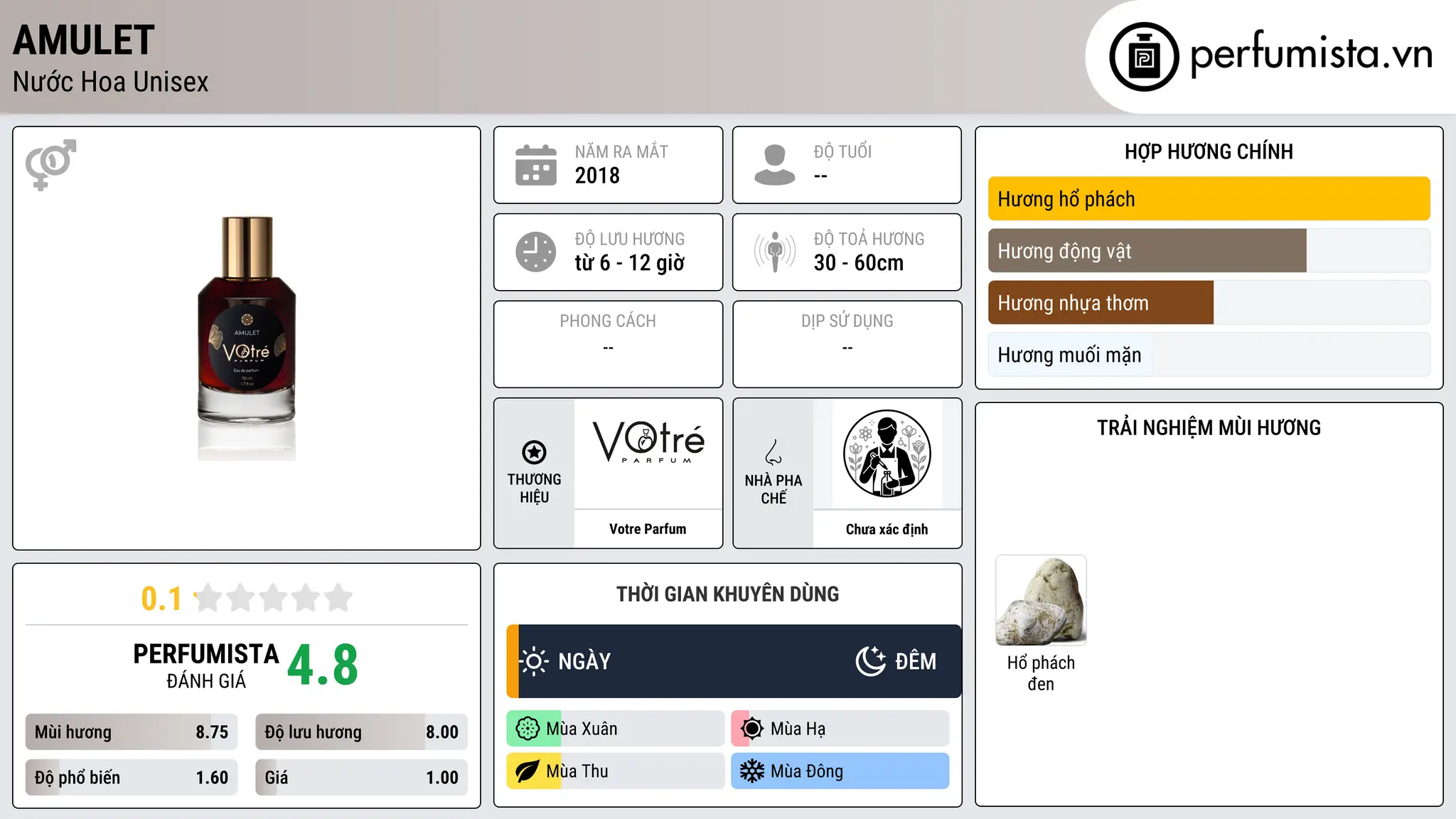This screenshot has height=819, width=1456.
Task: Click the Hương động vật accord bar
Action: pos(1209,251)
